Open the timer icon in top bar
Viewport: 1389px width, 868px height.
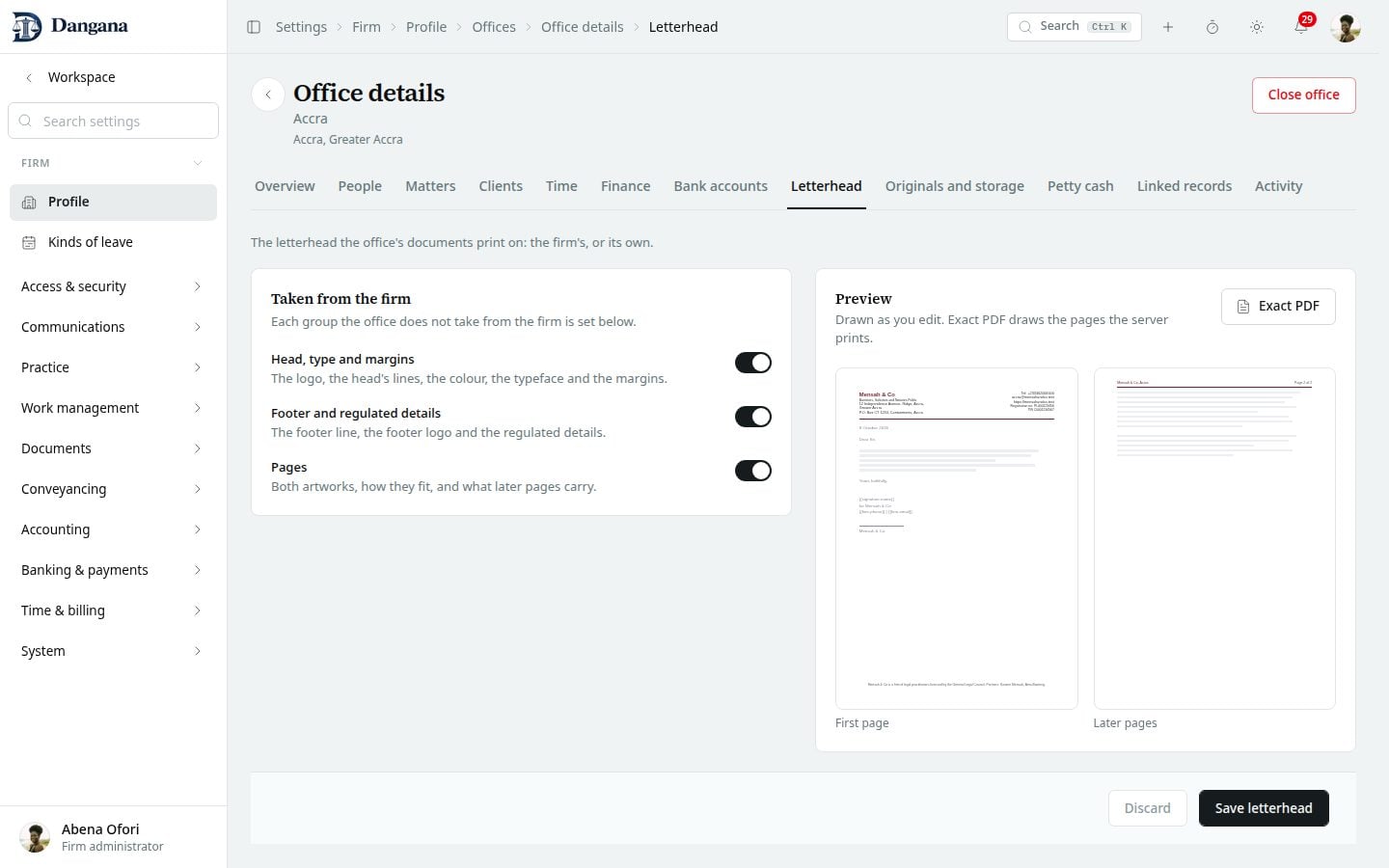1212,27
